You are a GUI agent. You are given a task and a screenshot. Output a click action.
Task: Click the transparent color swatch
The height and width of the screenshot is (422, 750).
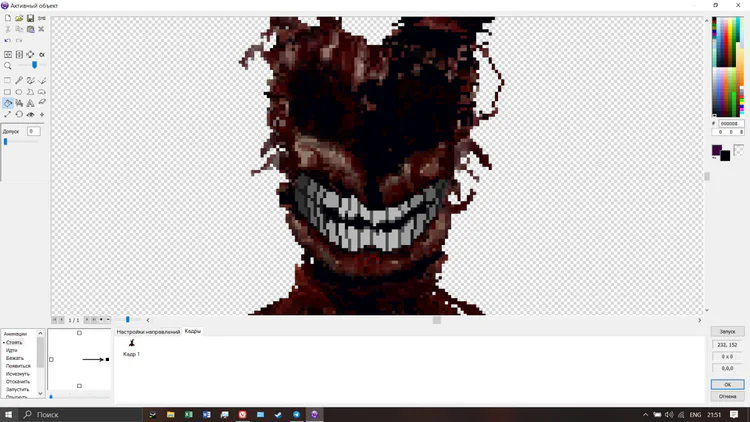click(739, 150)
